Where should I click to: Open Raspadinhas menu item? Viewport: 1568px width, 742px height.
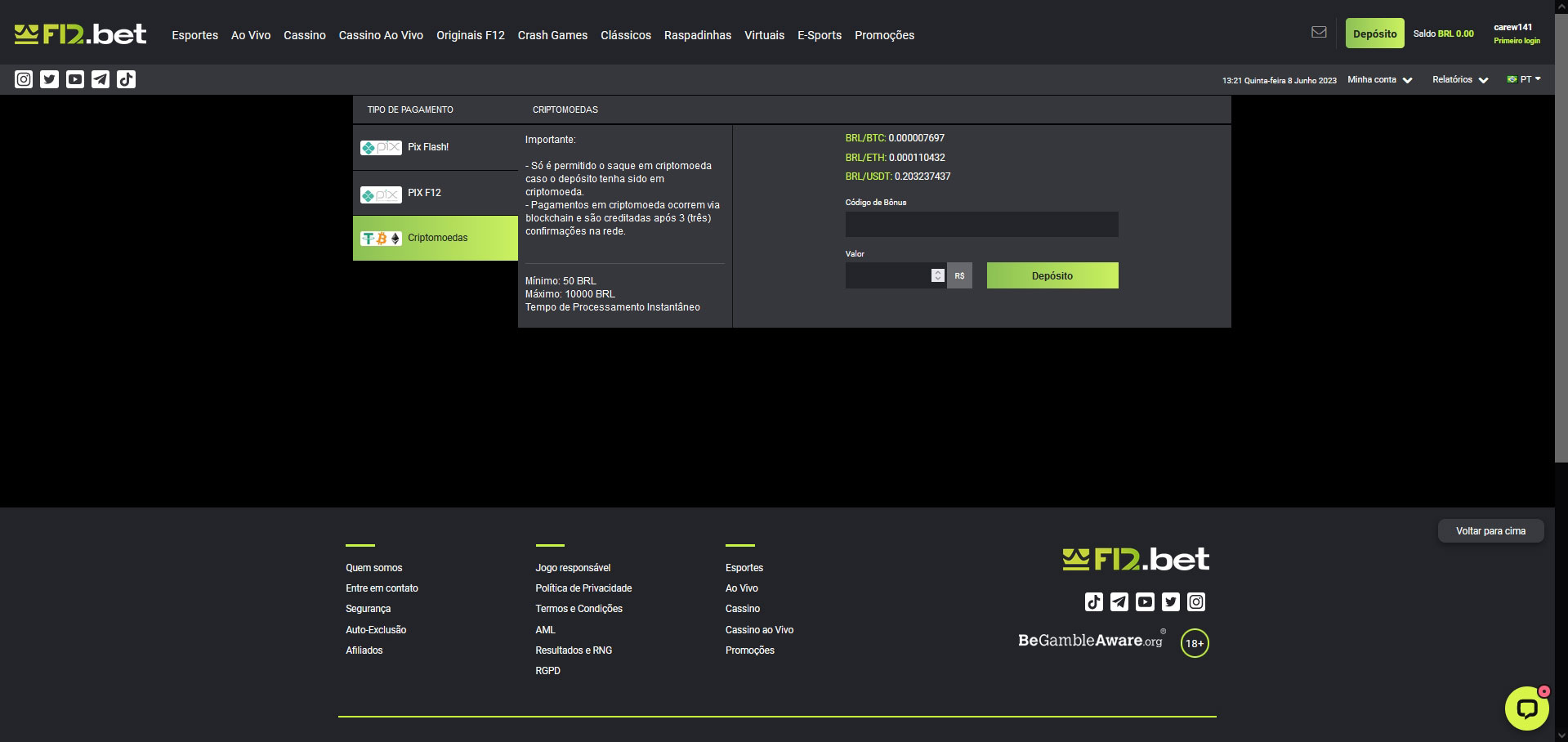698,35
